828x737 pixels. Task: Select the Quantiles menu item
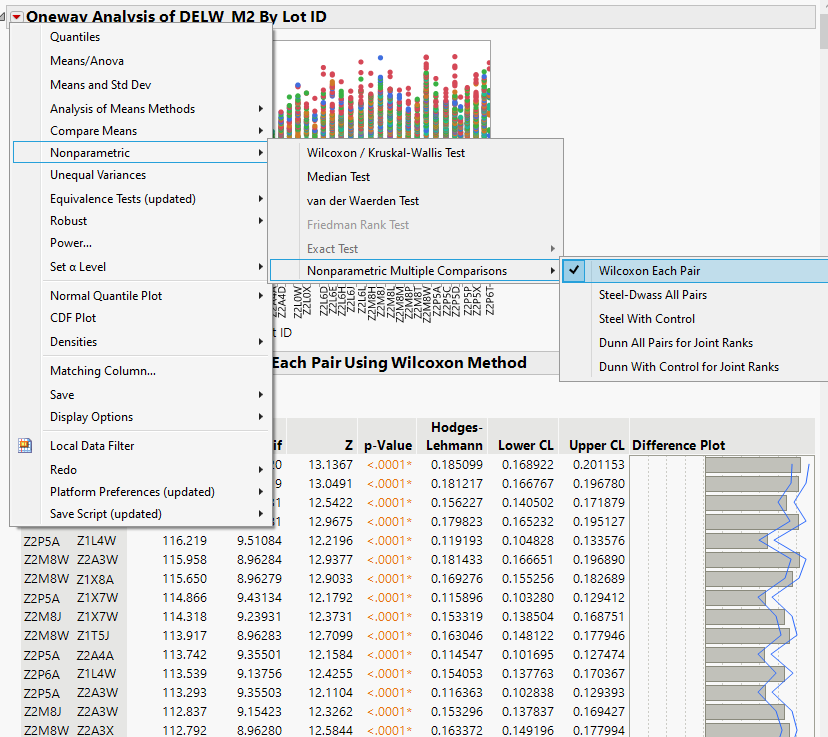point(71,36)
